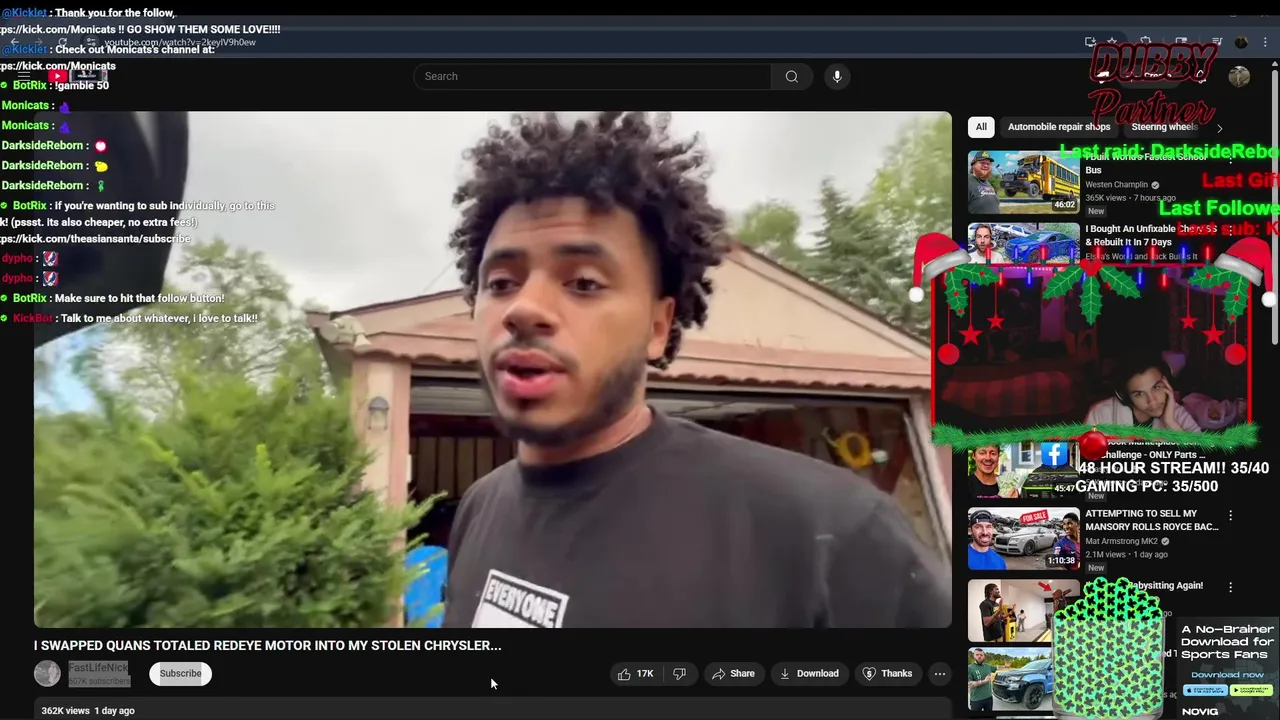
Task: Open the YouTube hamburger guide menu
Action: 24,76
